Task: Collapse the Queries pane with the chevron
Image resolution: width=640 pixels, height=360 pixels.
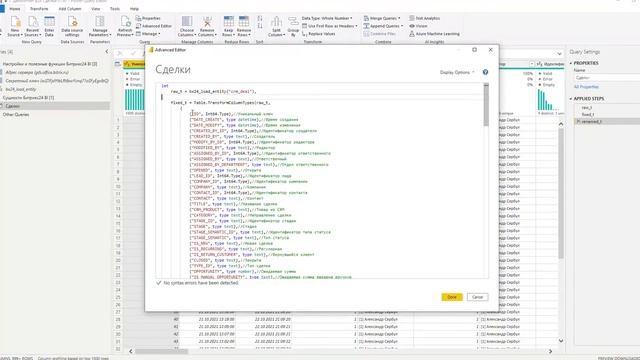Action: click(107, 52)
